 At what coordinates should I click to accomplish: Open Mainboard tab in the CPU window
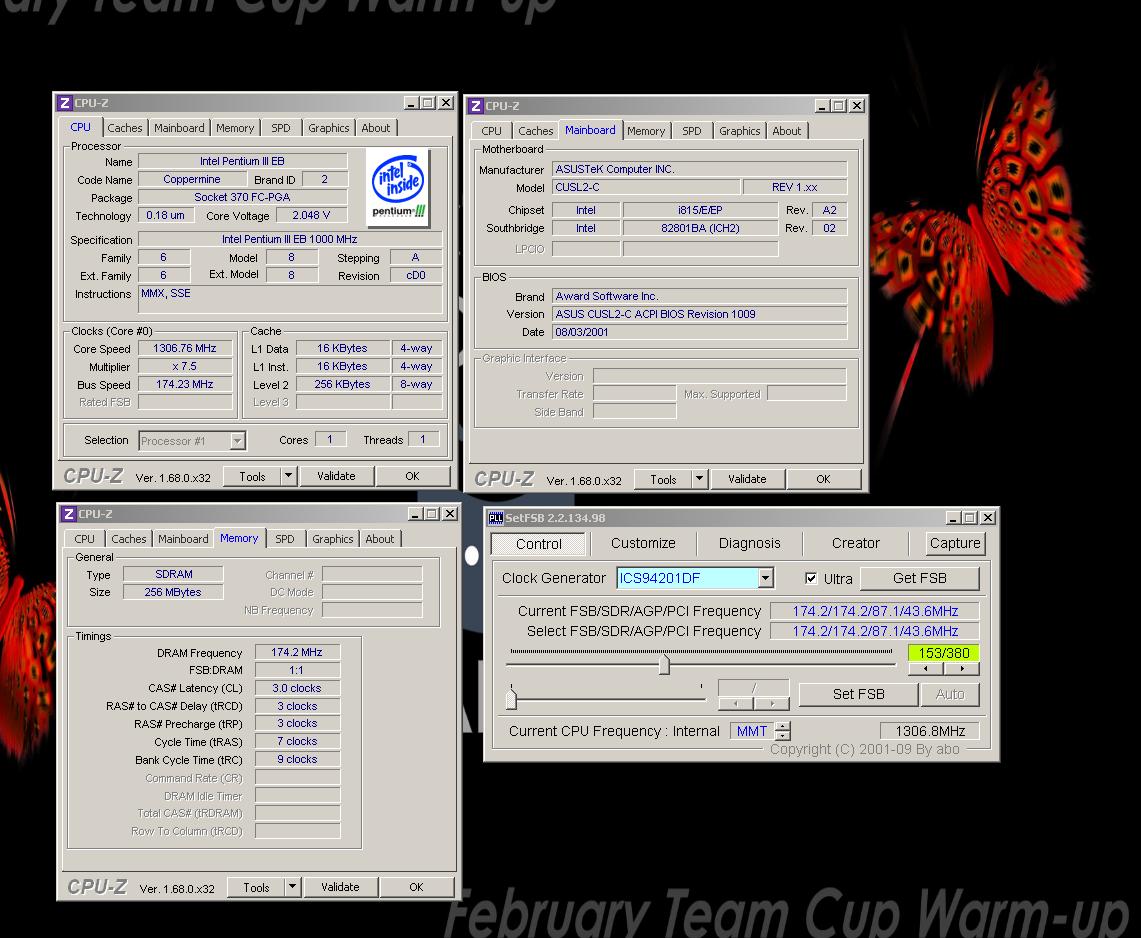179,128
